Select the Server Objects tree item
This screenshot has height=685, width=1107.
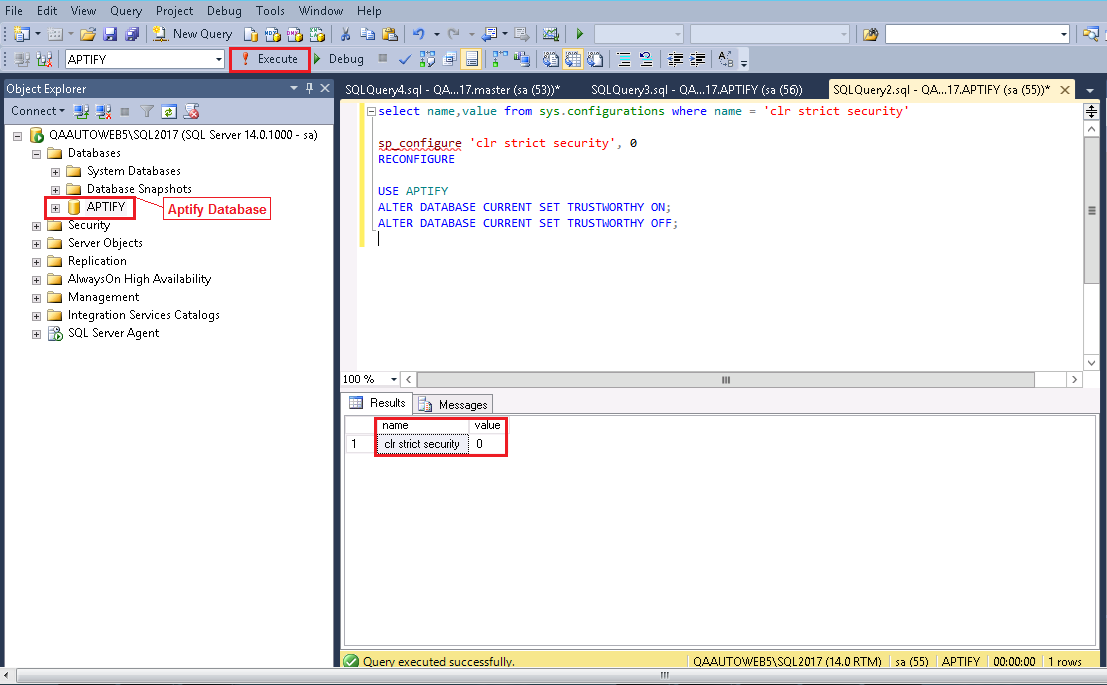(x=105, y=243)
